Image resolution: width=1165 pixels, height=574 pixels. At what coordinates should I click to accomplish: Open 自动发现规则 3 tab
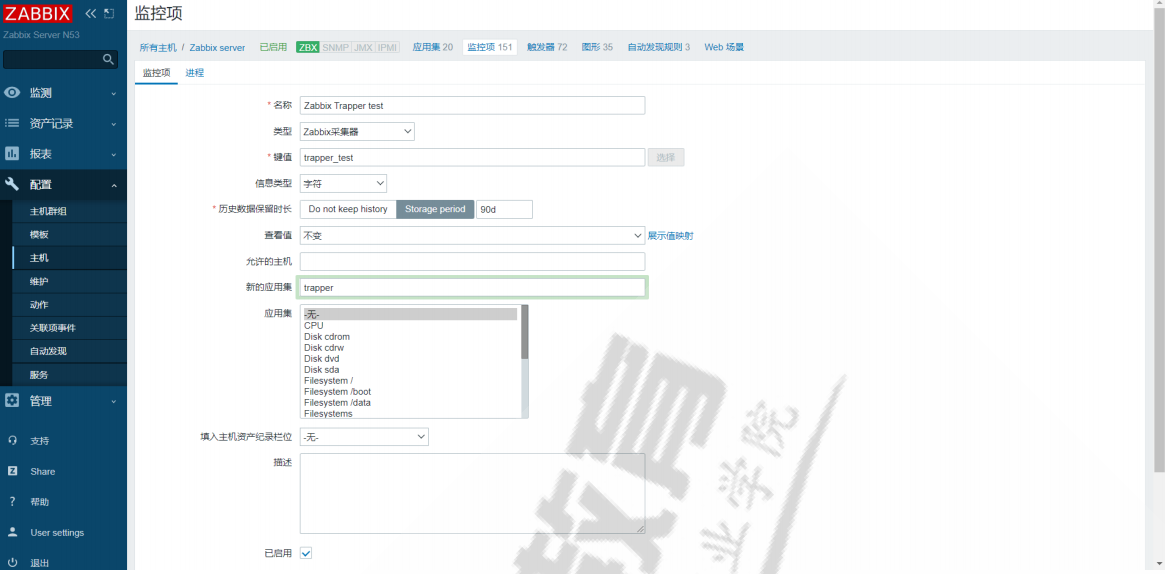click(658, 47)
